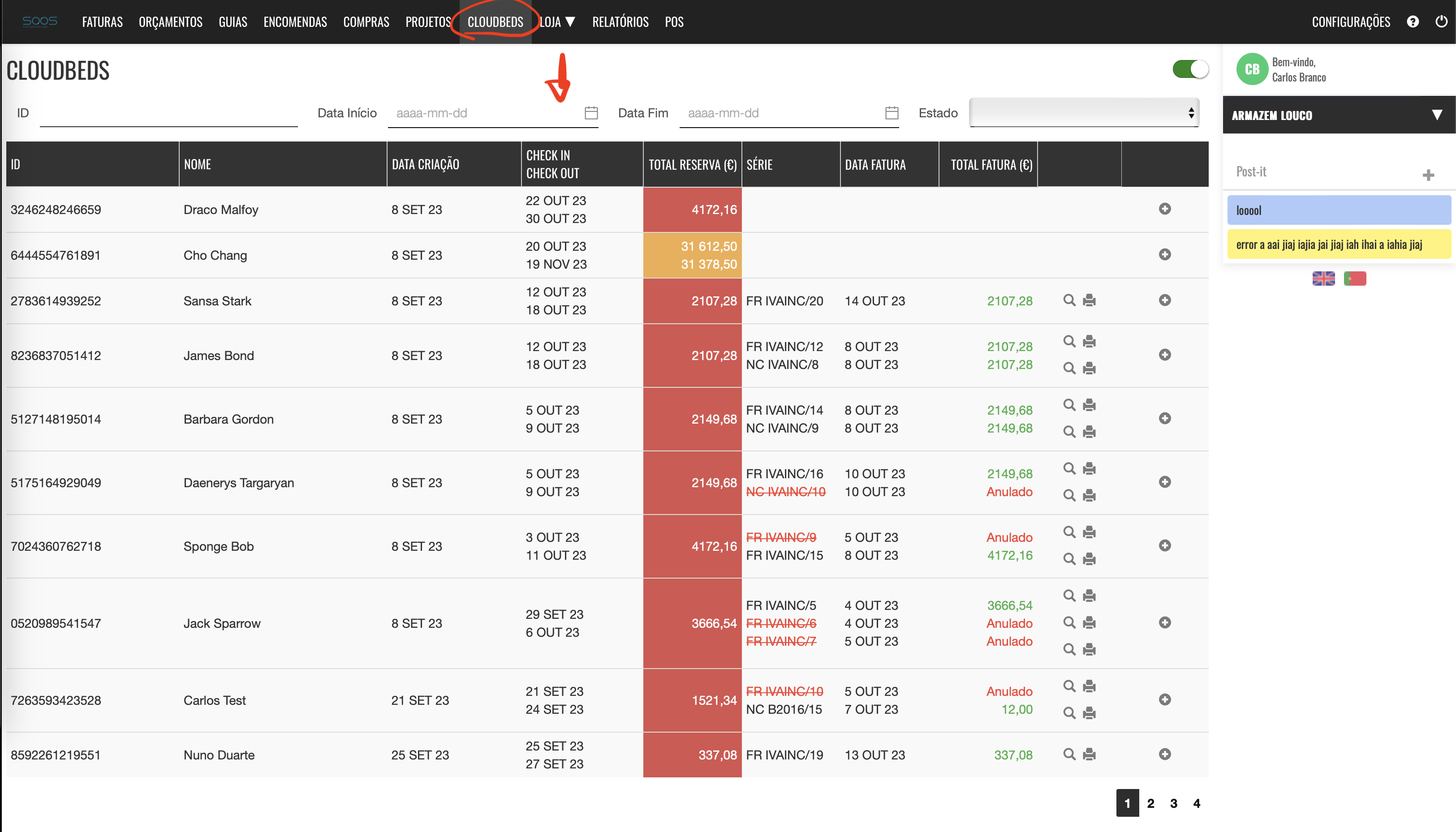Click the magnifier icon for Sansa Stark's invoice
This screenshot has width=1456, height=832.
(1069, 300)
